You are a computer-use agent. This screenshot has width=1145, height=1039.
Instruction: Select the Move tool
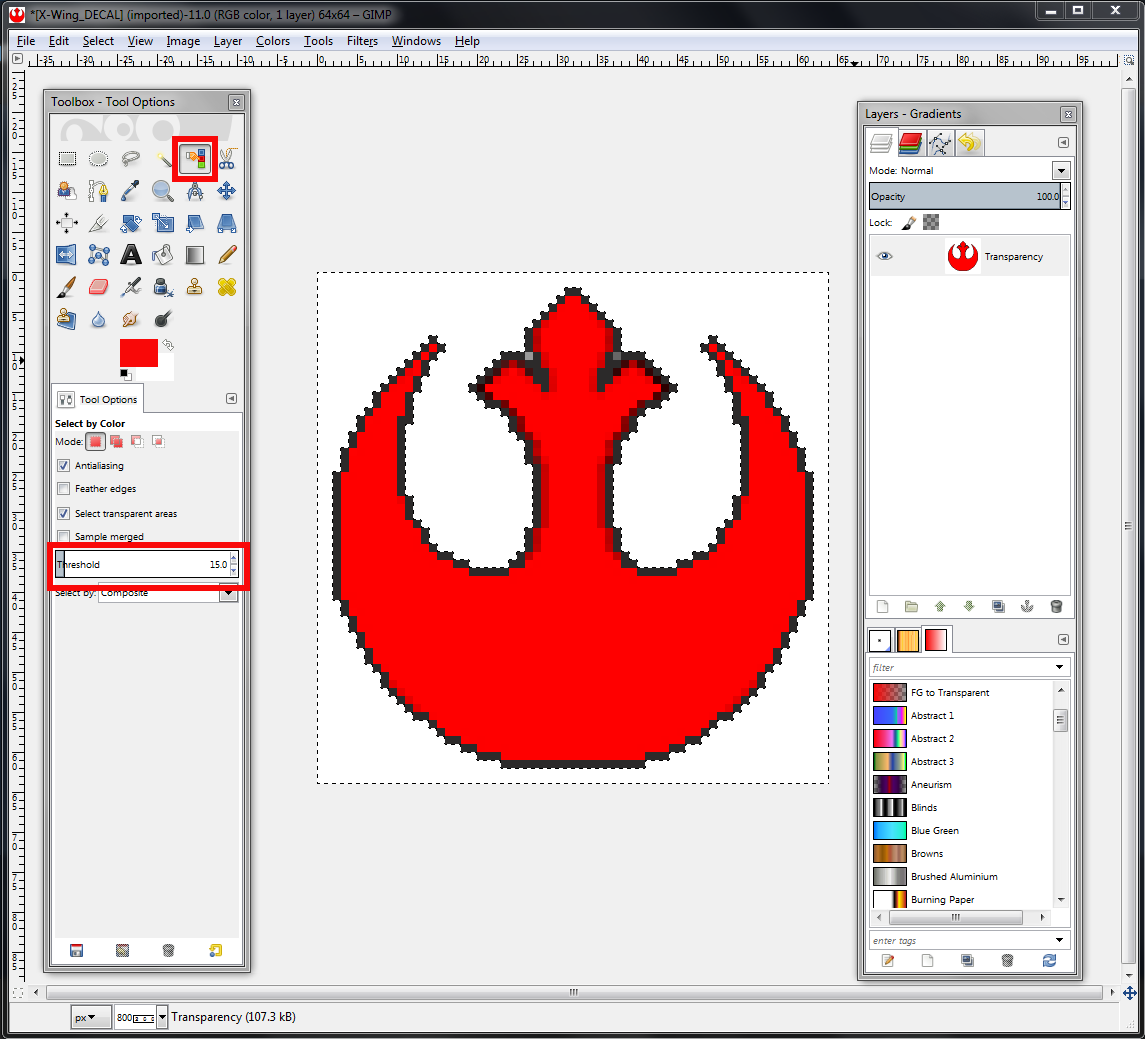226,191
